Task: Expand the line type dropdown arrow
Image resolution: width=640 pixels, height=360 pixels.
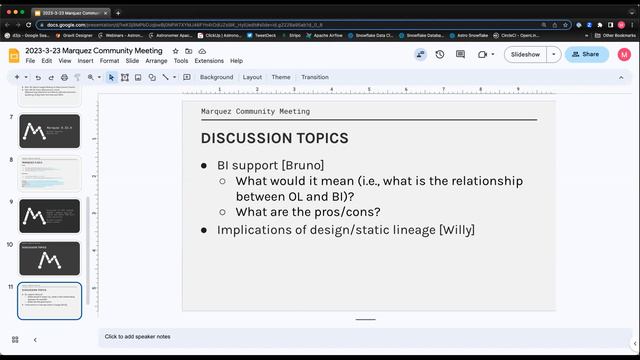Action: 174,77
